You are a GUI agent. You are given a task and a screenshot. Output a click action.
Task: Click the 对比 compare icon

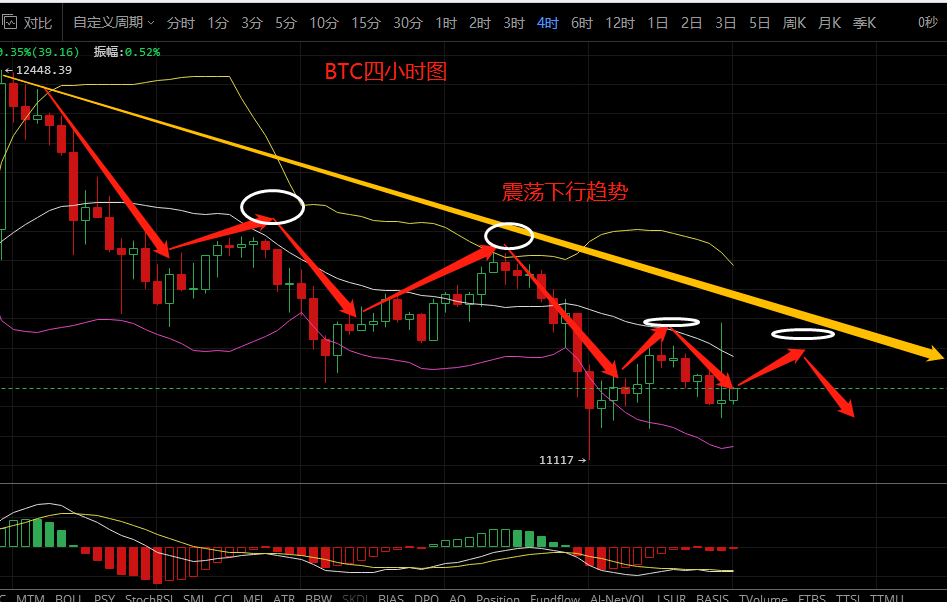(10, 23)
